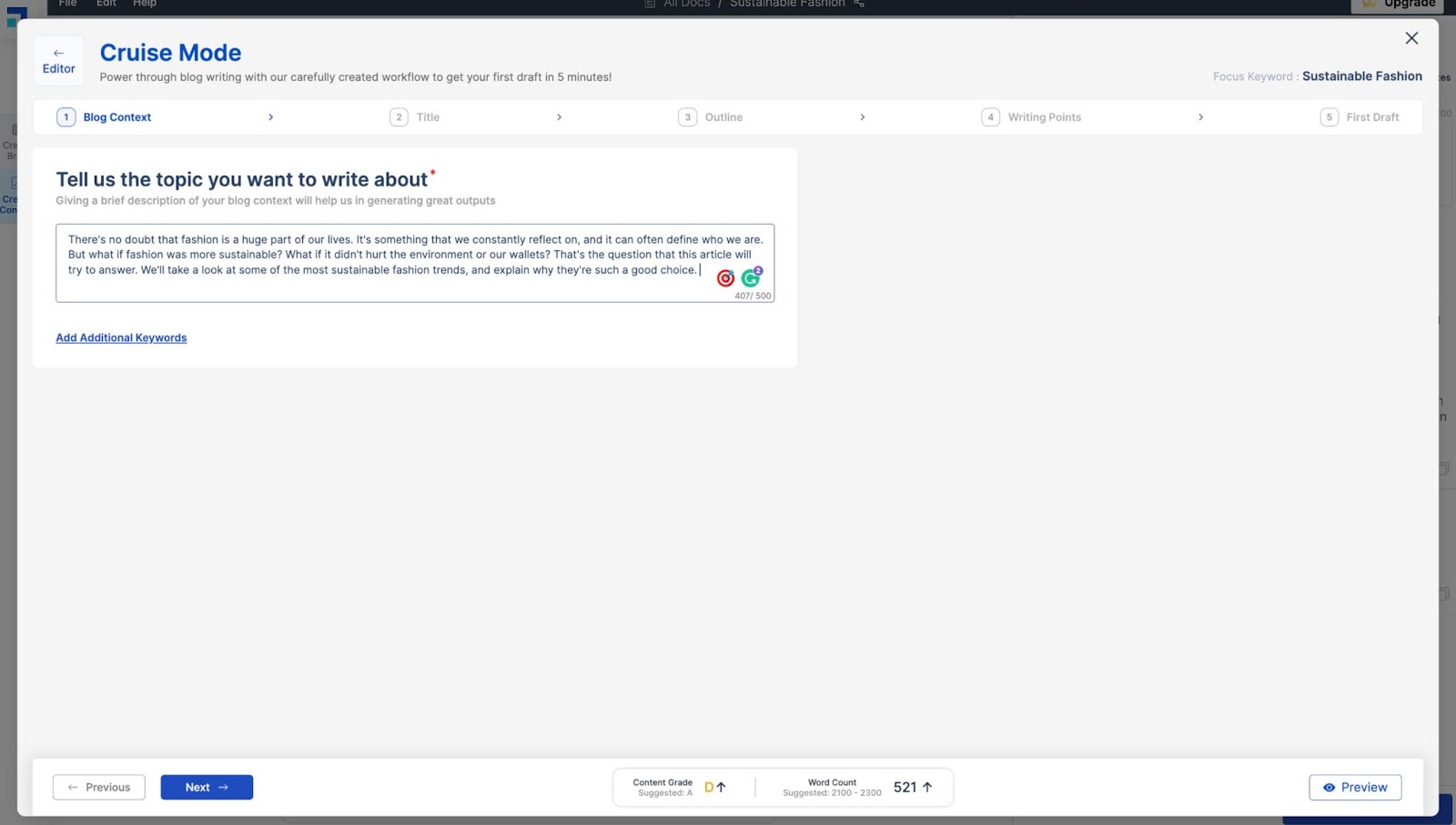The width and height of the screenshot is (1456, 825).
Task: Click chevron after Blog Context step
Action: pos(270,117)
